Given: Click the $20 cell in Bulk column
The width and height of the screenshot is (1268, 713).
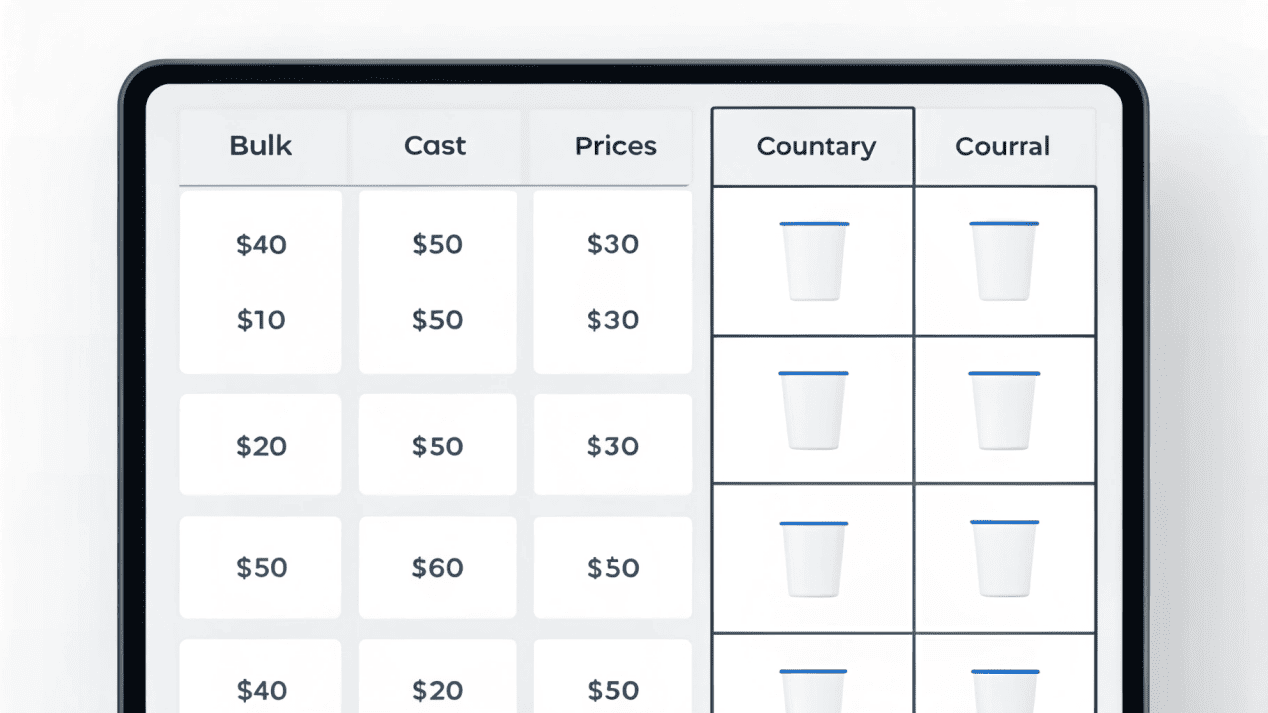Looking at the screenshot, I should pos(261,446).
